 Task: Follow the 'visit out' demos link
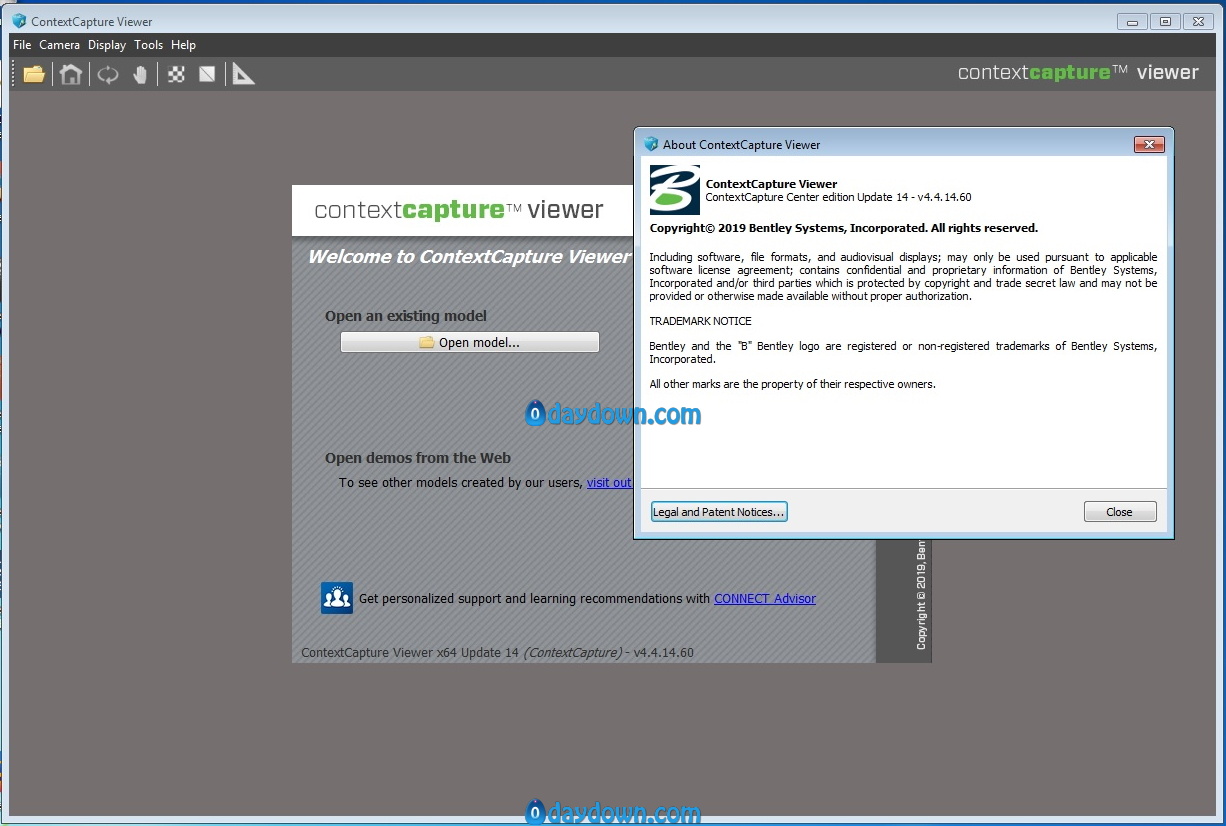click(609, 482)
